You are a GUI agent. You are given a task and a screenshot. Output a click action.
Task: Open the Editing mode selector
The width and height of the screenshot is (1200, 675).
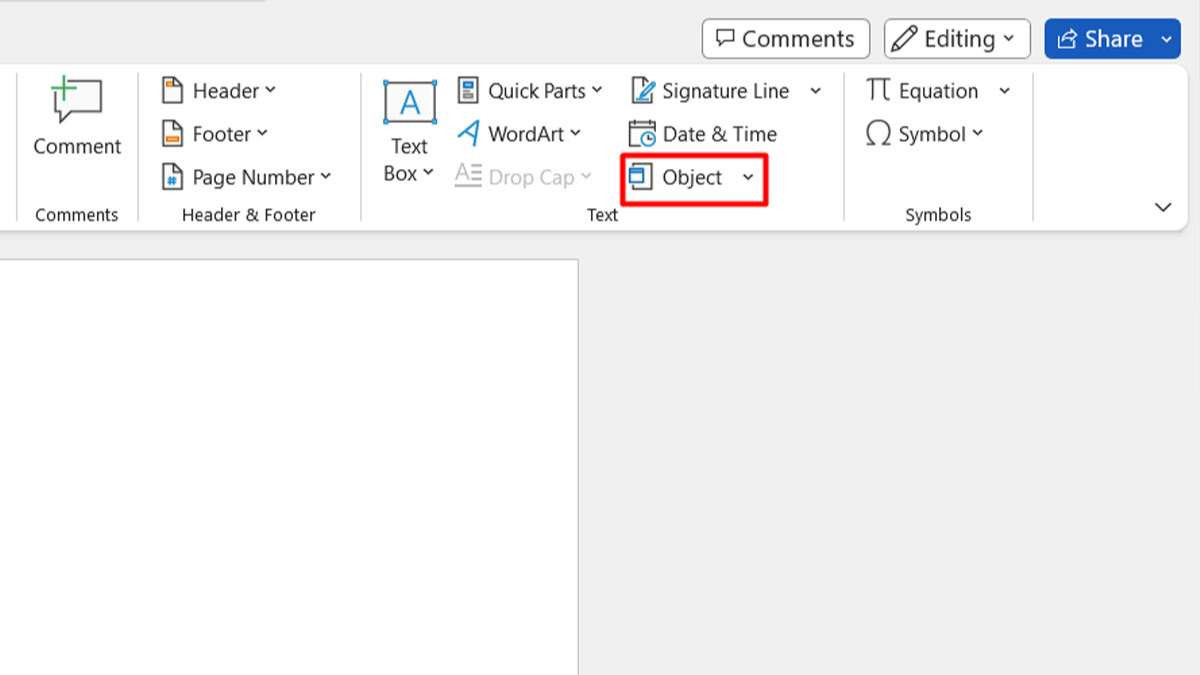point(956,38)
